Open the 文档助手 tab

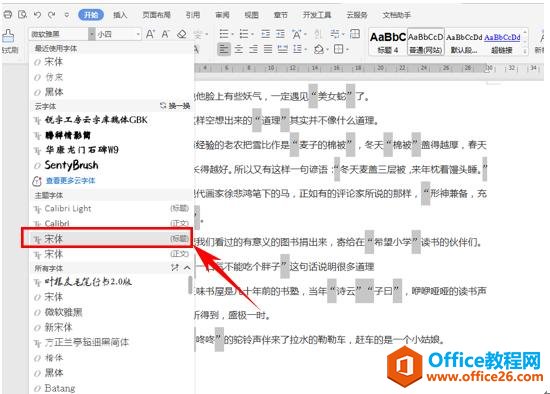pyautogui.click(x=396, y=15)
